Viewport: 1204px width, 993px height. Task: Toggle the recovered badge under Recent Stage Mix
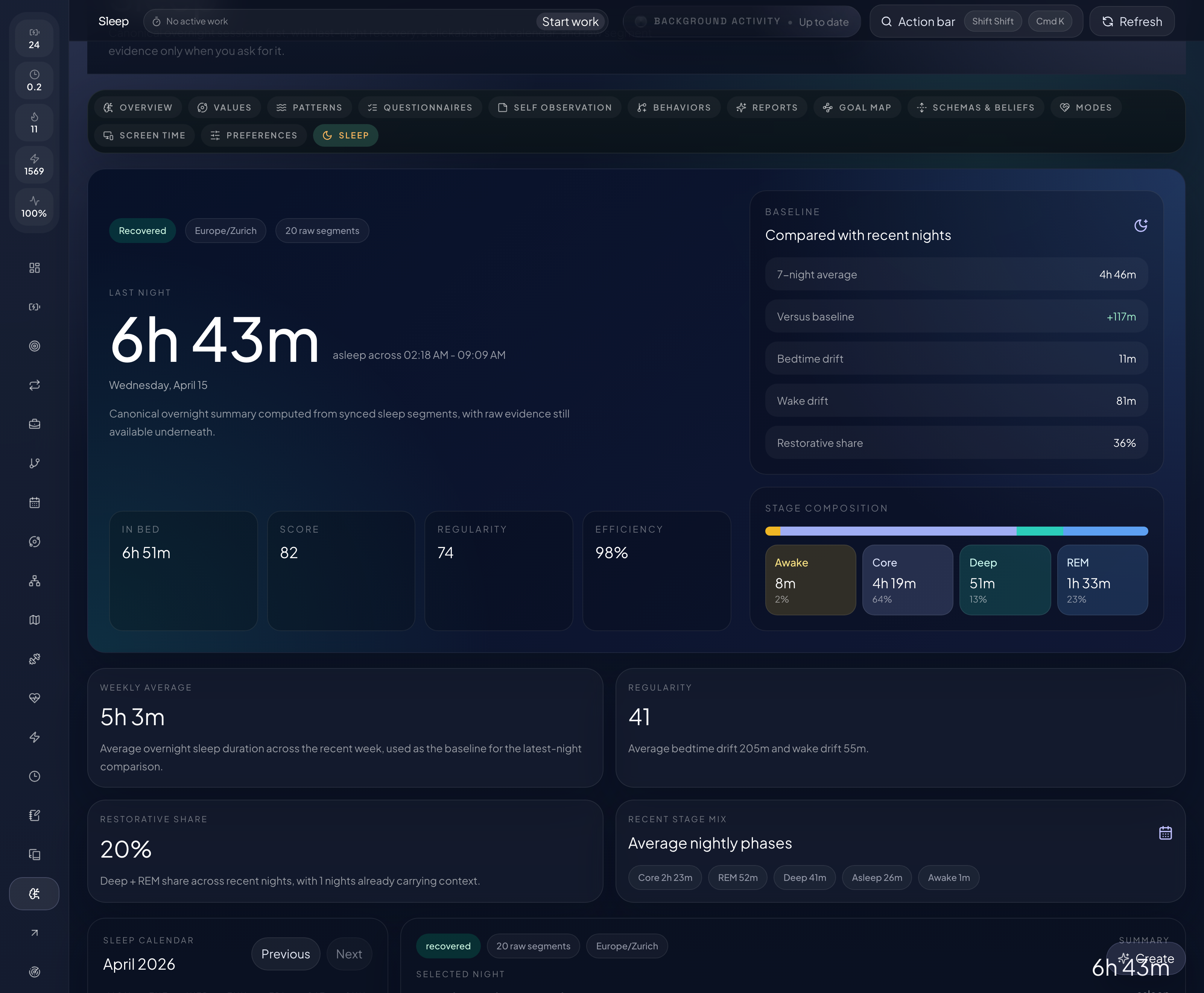pyautogui.click(x=448, y=946)
